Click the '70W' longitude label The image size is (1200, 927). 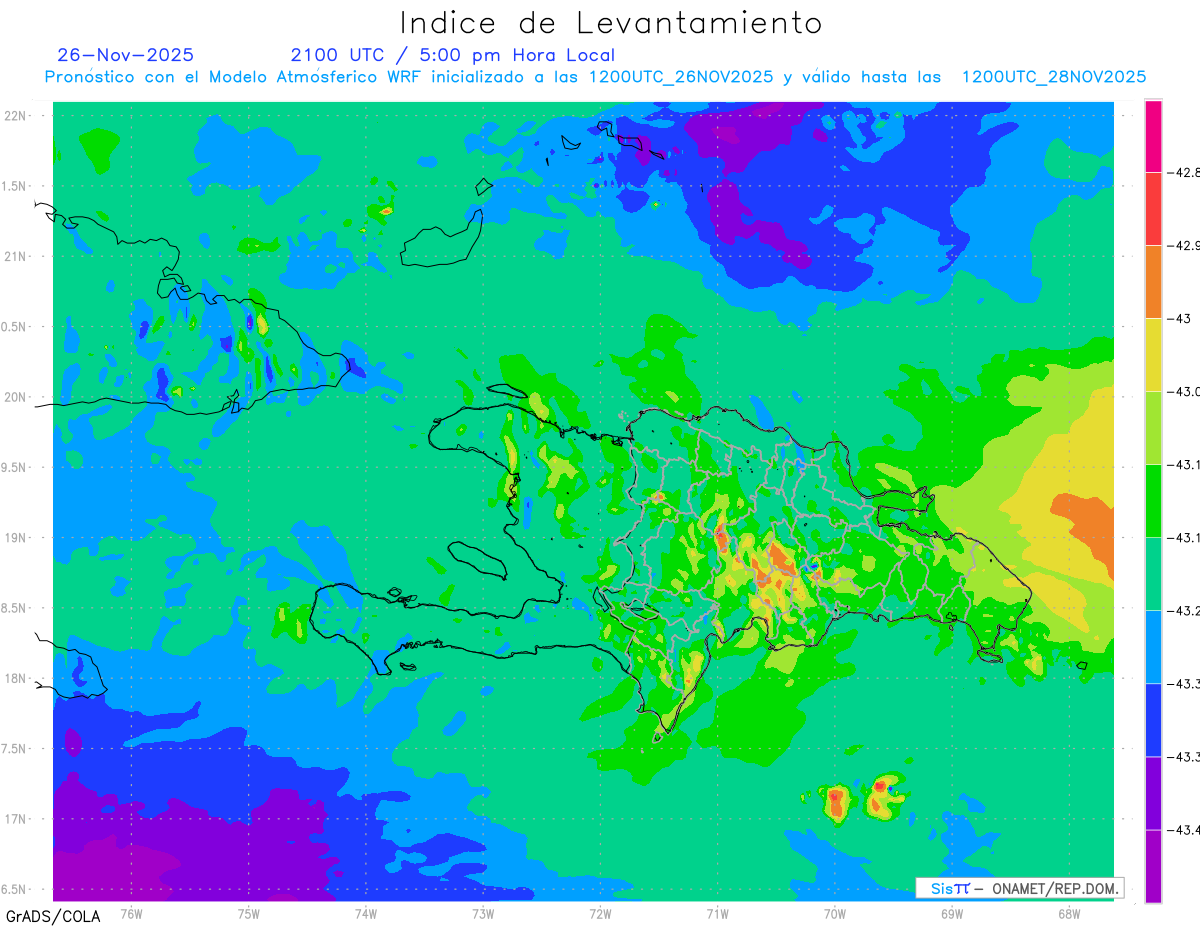(x=834, y=912)
